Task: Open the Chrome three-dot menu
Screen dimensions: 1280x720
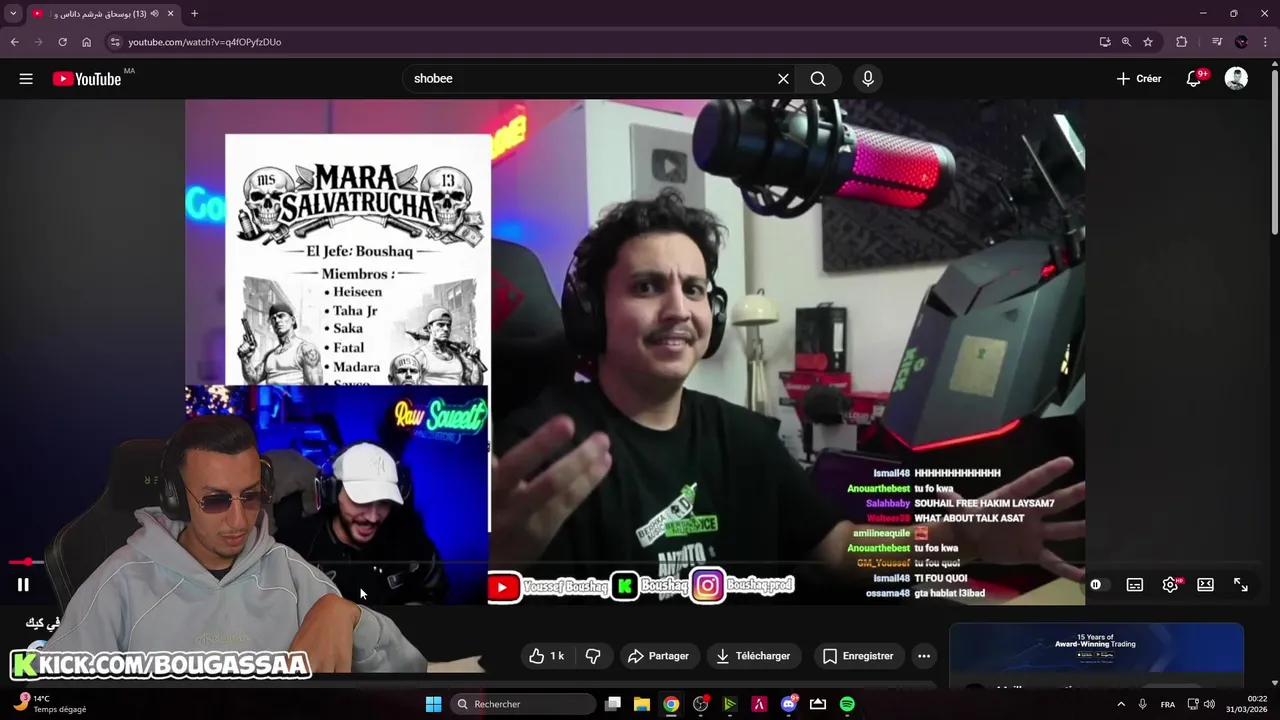Action: 1264,42
